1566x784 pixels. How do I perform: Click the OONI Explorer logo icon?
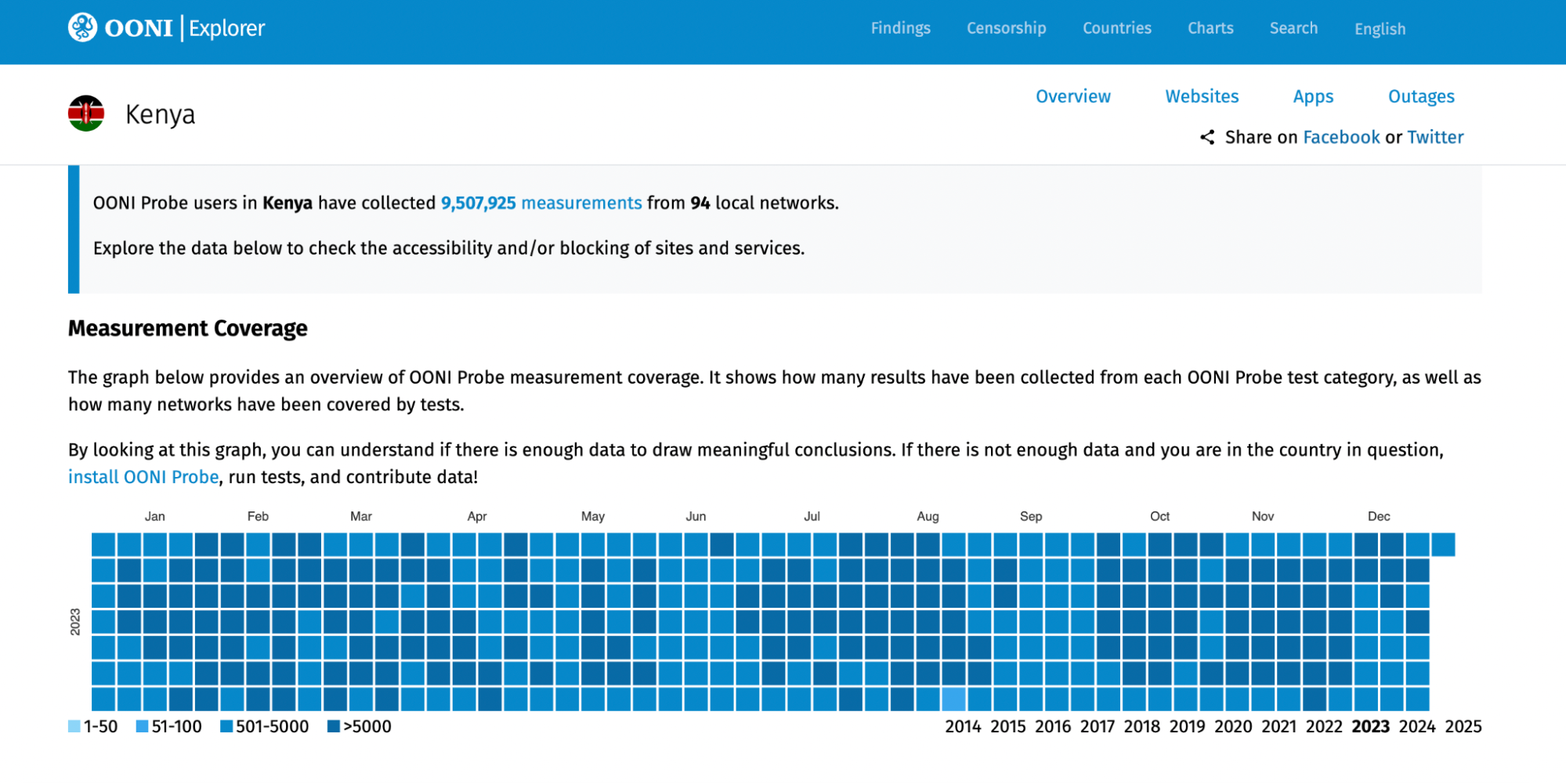82,27
